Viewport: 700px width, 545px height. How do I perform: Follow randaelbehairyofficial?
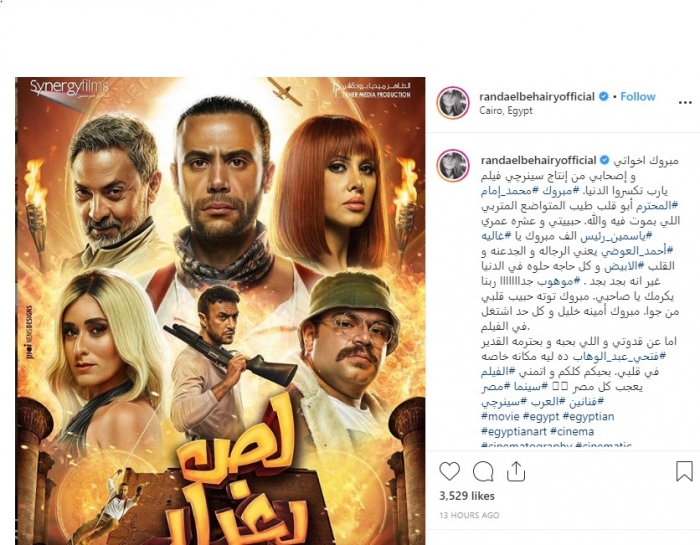point(638,96)
